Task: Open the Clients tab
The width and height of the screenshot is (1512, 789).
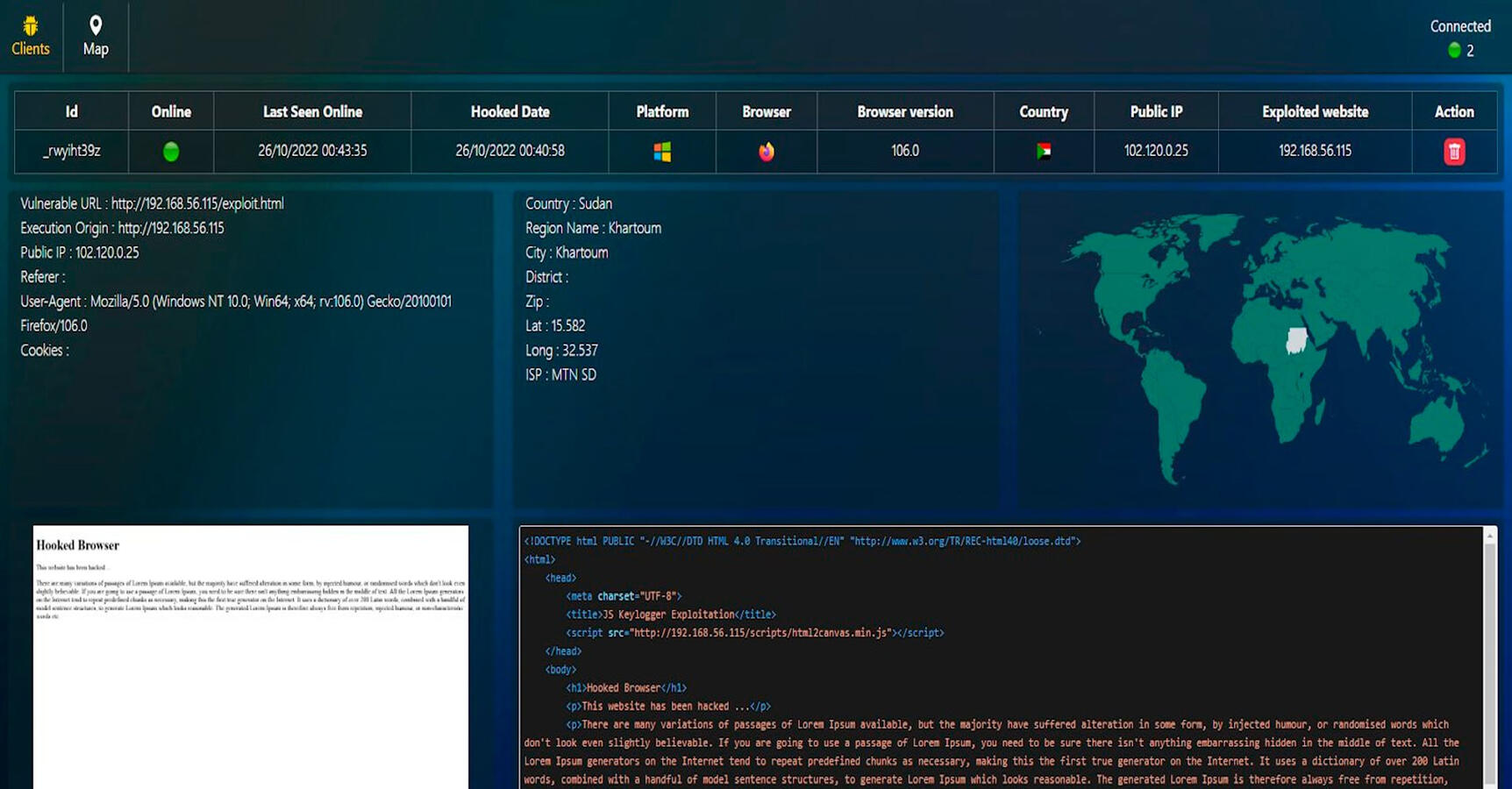Action: [x=31, y=37]
